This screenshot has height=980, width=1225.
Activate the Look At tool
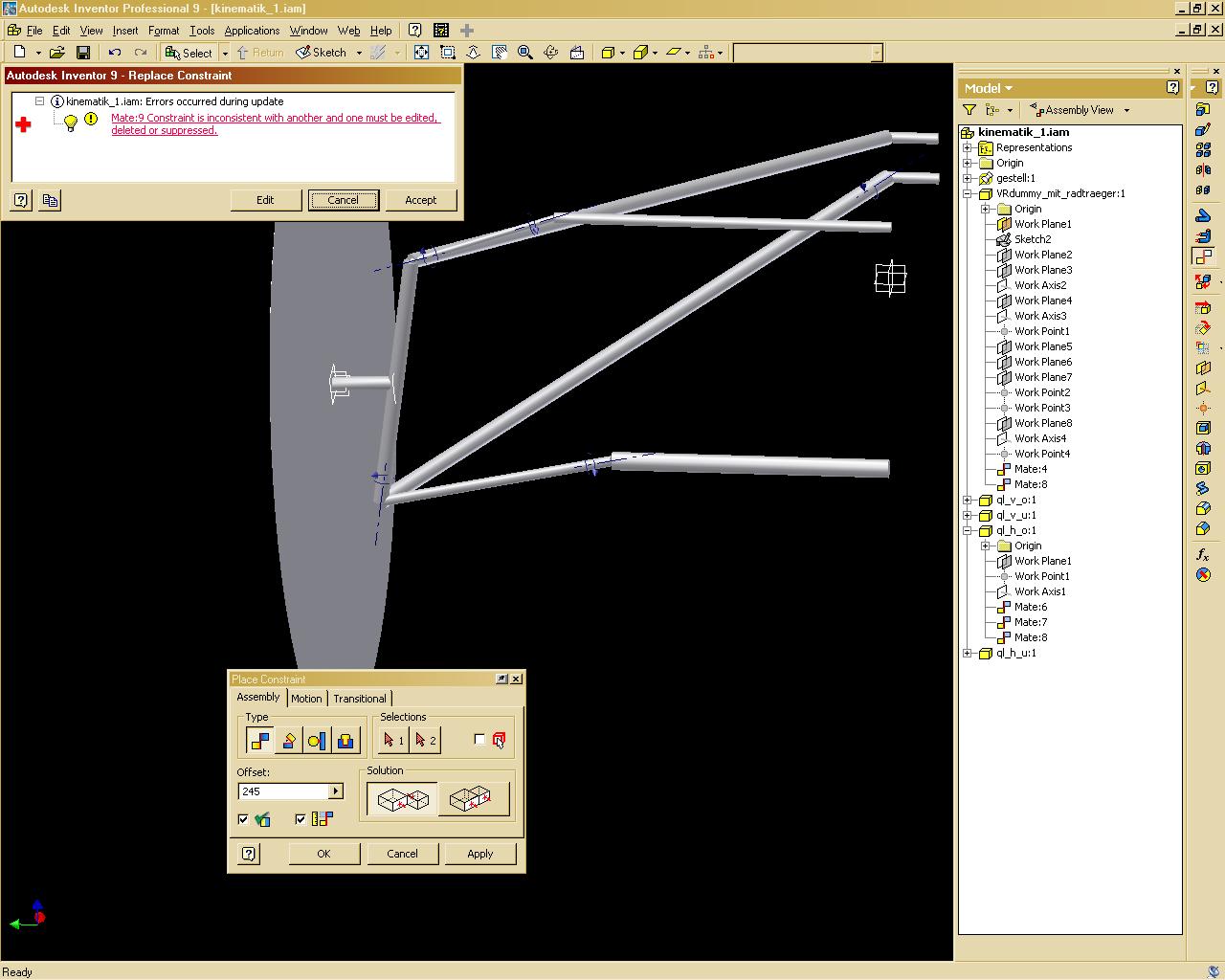click(x=577, y=53)
